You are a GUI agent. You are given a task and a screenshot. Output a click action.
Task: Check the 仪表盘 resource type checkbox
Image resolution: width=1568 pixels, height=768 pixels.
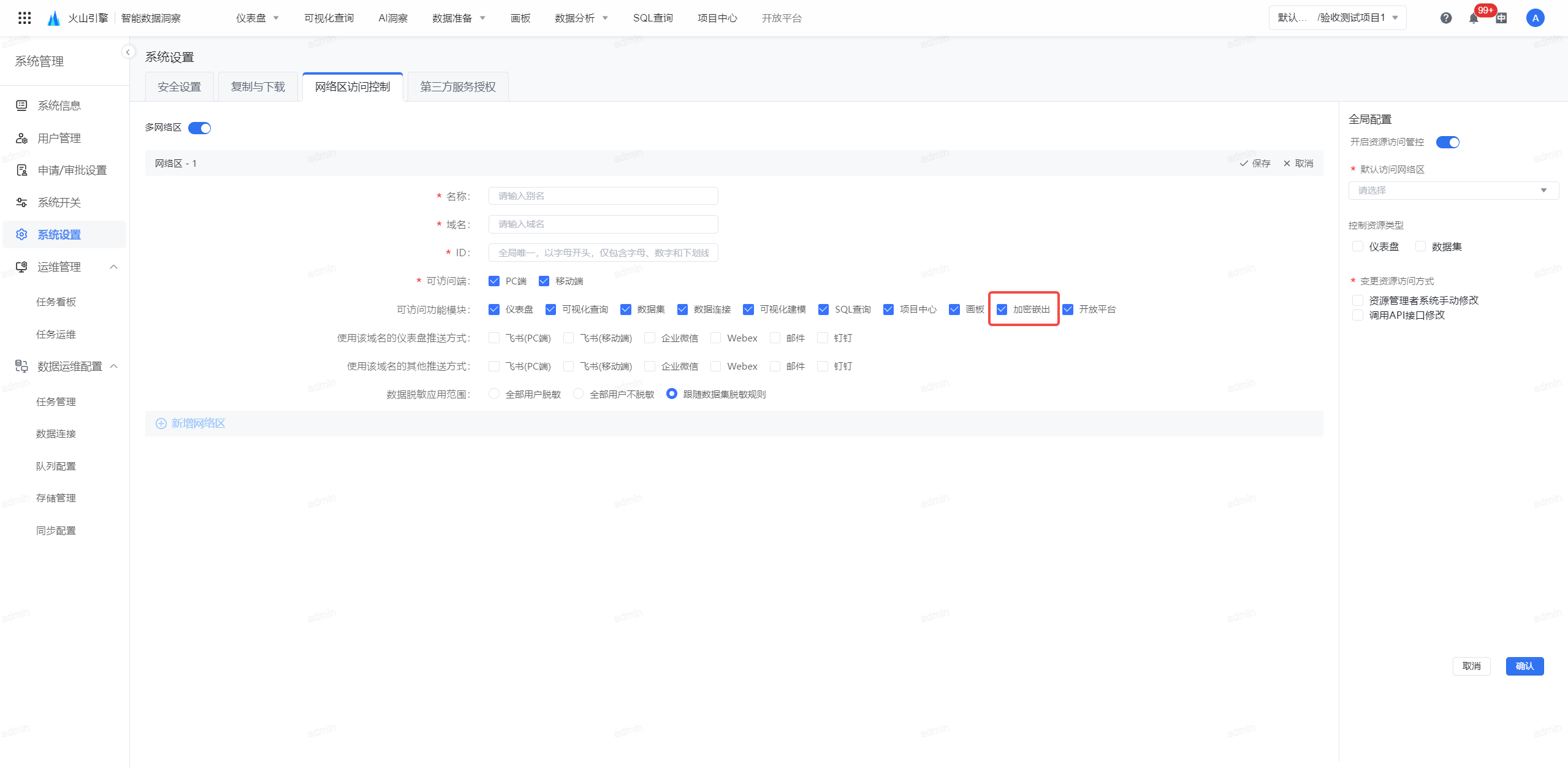click(x=1358, y=246)
